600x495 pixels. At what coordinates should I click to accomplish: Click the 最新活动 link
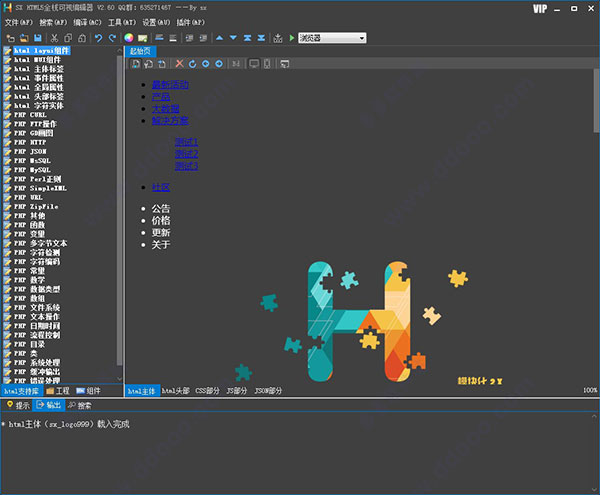point(169,85)
